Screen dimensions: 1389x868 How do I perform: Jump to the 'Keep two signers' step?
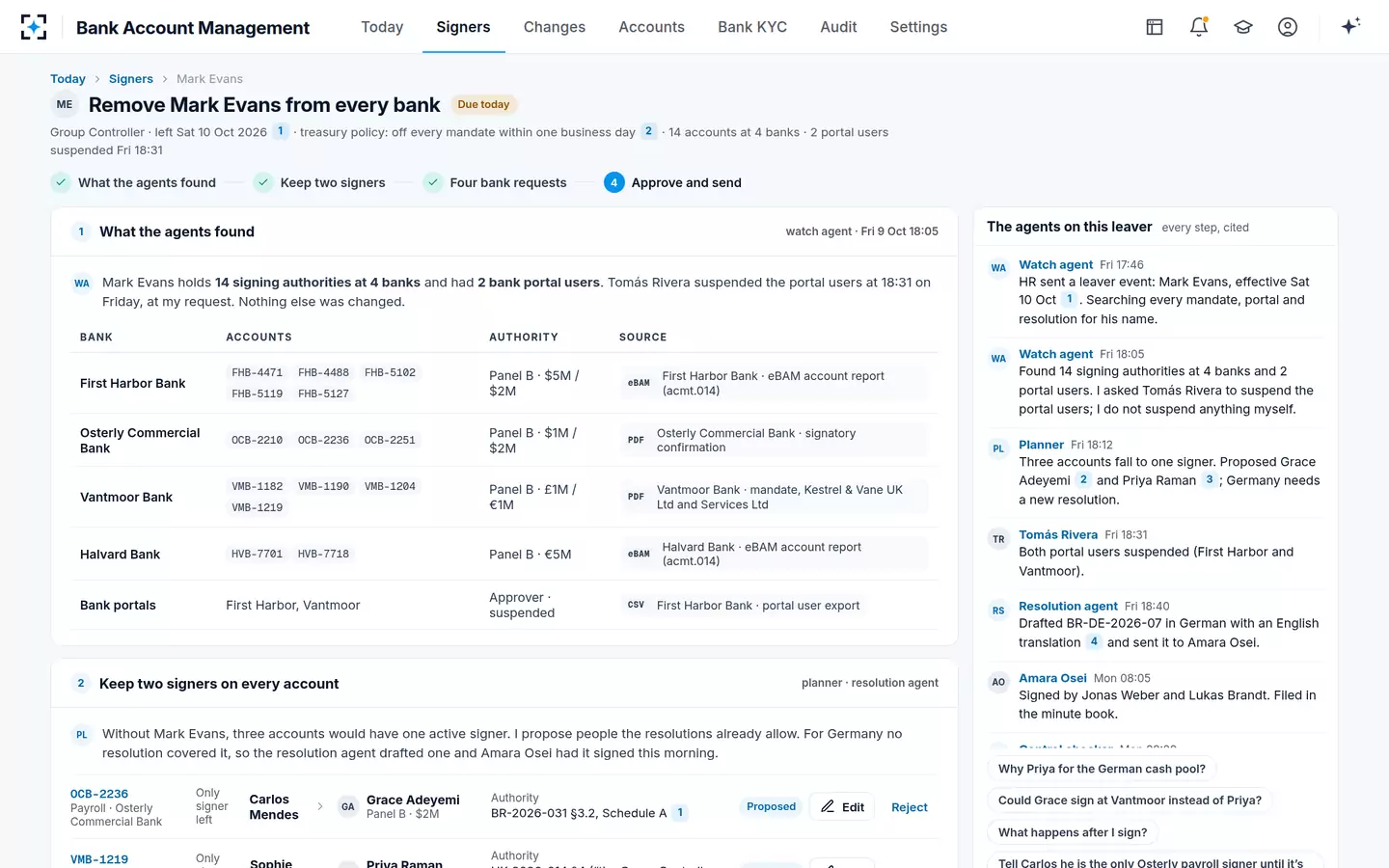pyautogui.click(x=319, y=182)
